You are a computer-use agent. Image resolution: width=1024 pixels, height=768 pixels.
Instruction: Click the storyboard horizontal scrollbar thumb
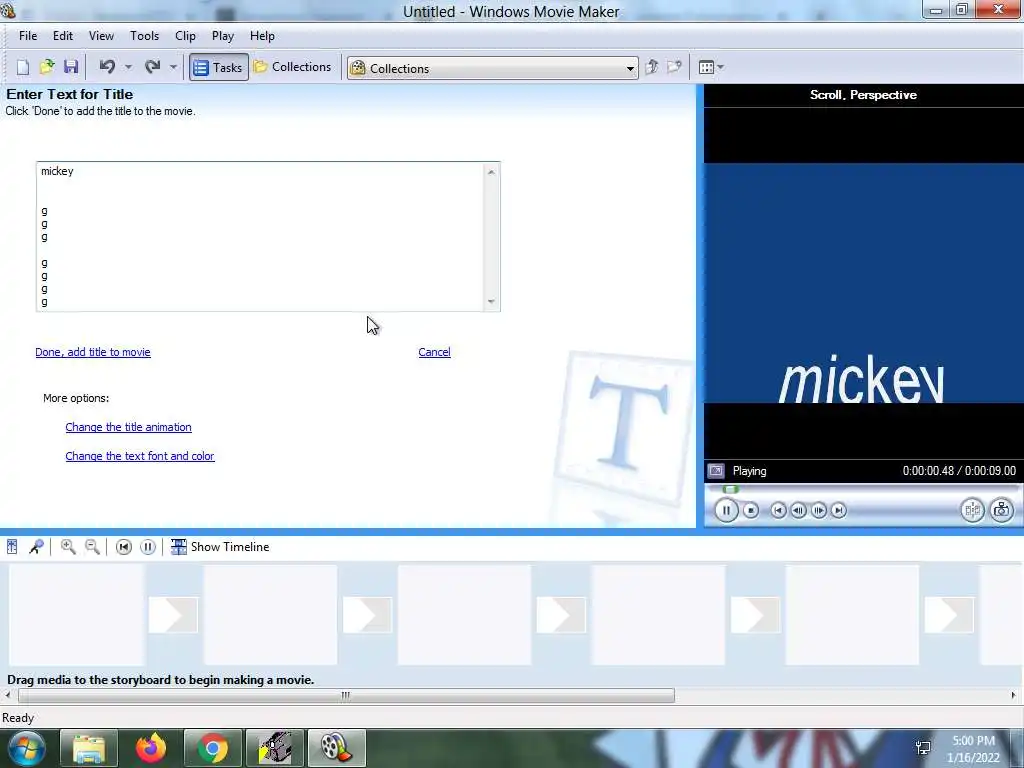pyautogui.click(x=346, y=696)
